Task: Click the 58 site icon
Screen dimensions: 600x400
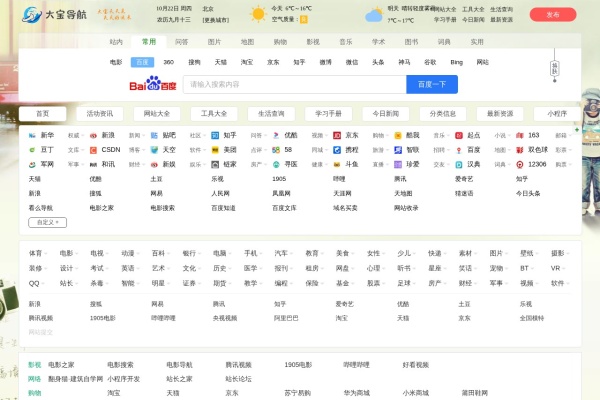Action: (x=276, y=150)
